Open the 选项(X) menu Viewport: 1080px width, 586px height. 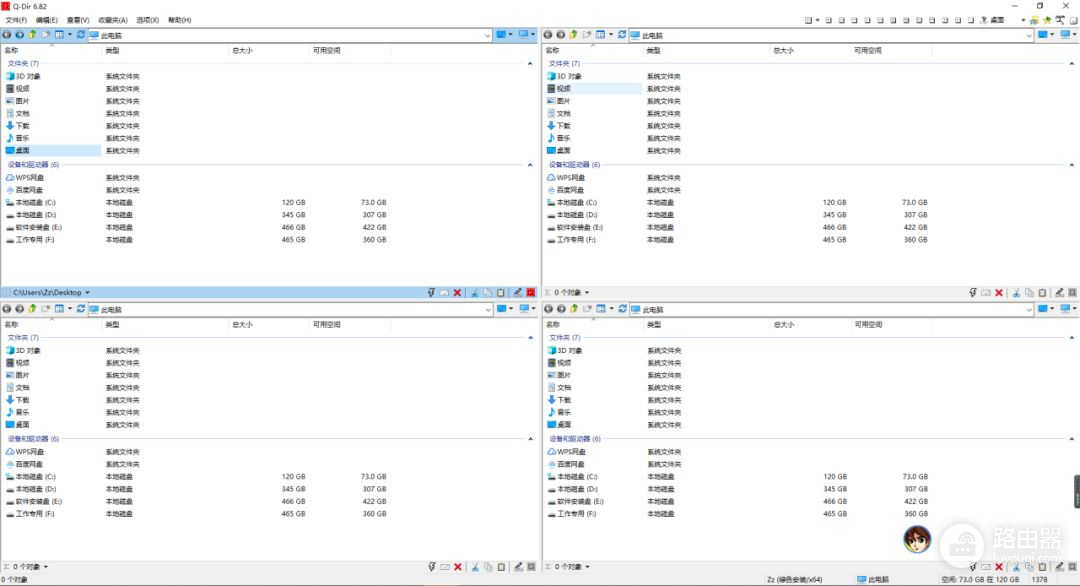[x=147, y=19]
